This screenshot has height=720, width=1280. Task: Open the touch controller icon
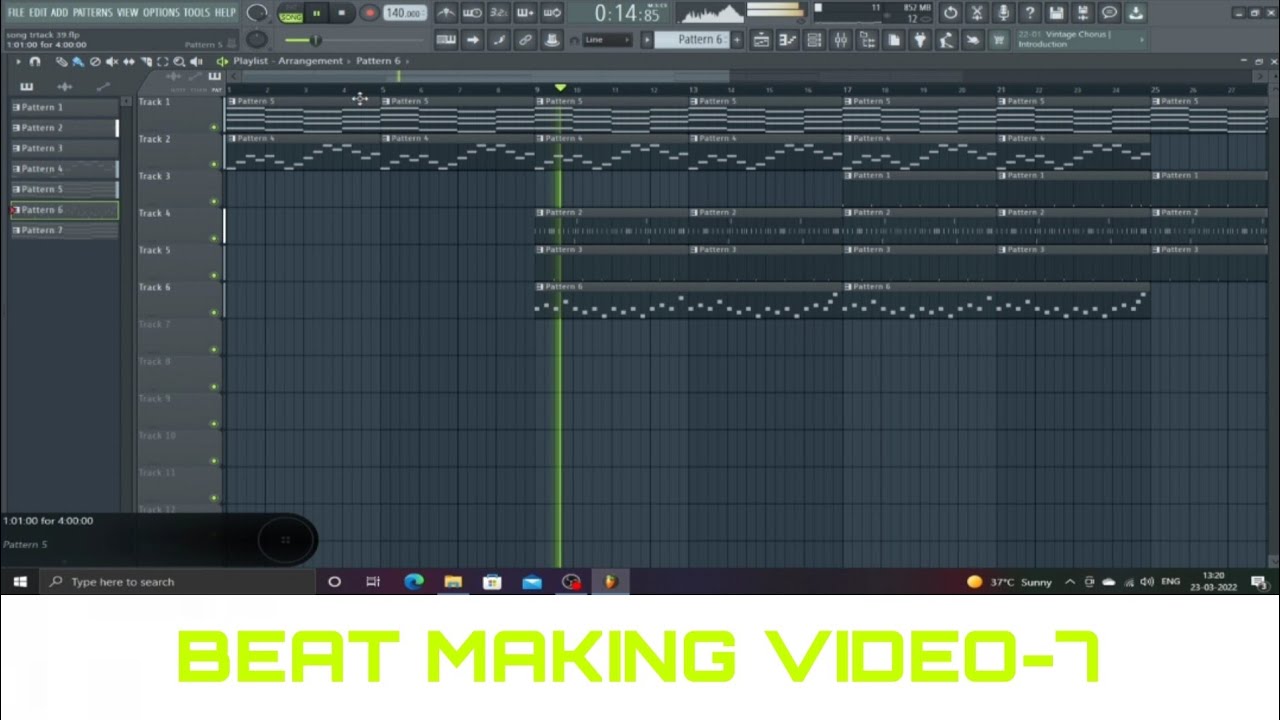pyautogui.click(x=972, y=40)
